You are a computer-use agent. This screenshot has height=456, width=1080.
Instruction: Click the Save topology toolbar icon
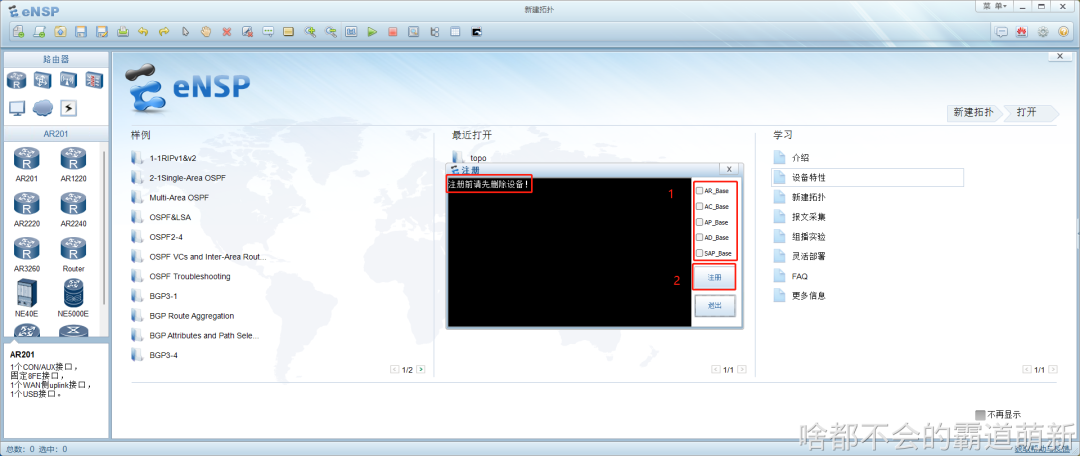pyautogui.click(x=81, y=32)
